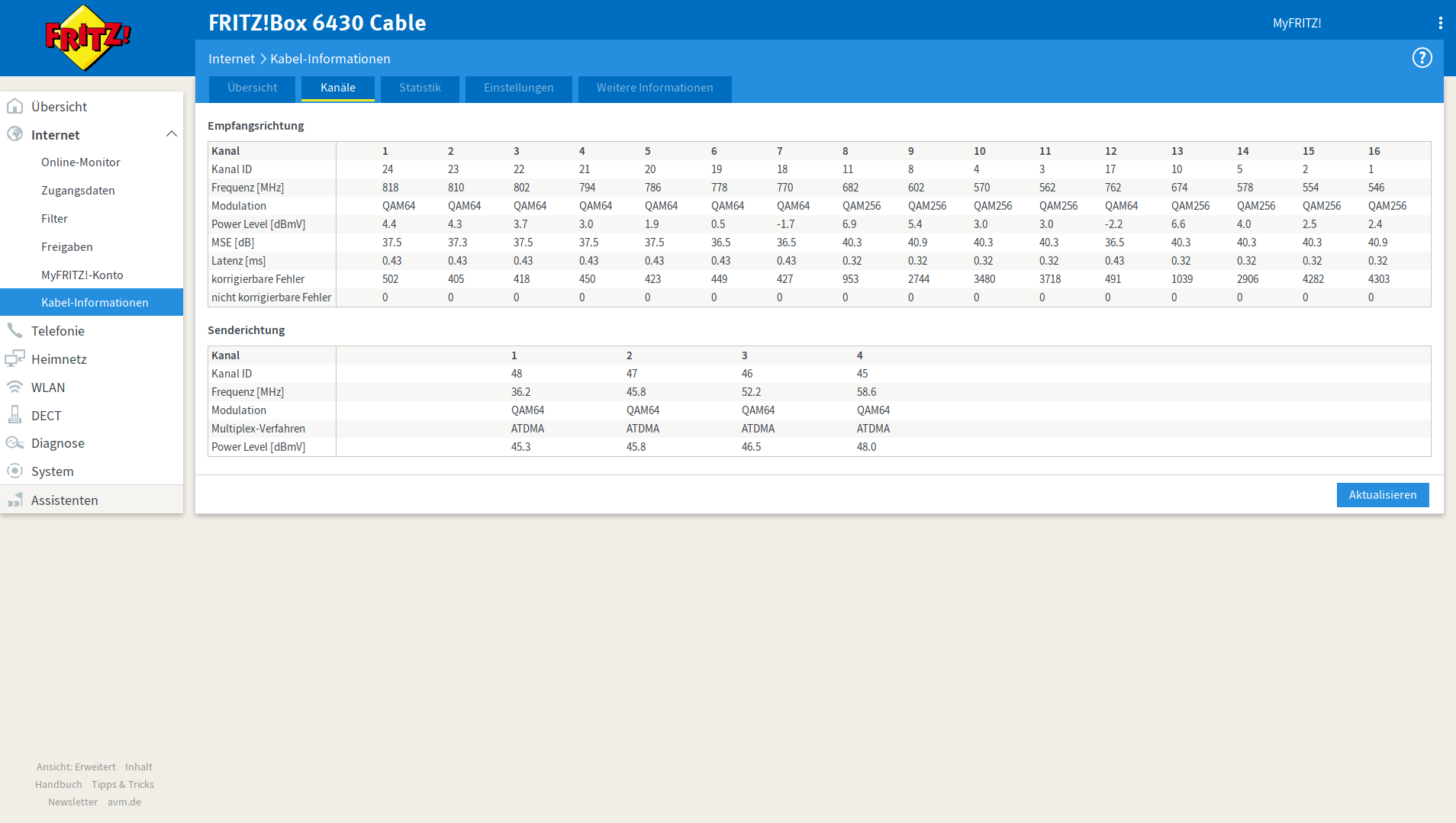The image size is (1456, 823).
Task: Open the Einstellungen tab
Action: (519, 88)
